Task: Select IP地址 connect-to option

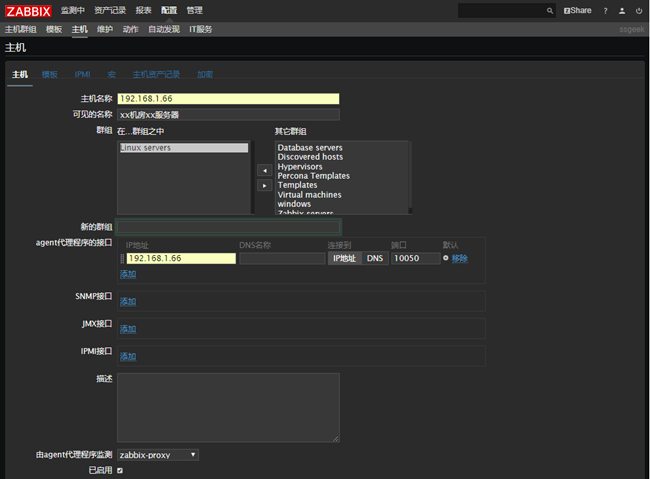Action: click(x=344, y=258)
